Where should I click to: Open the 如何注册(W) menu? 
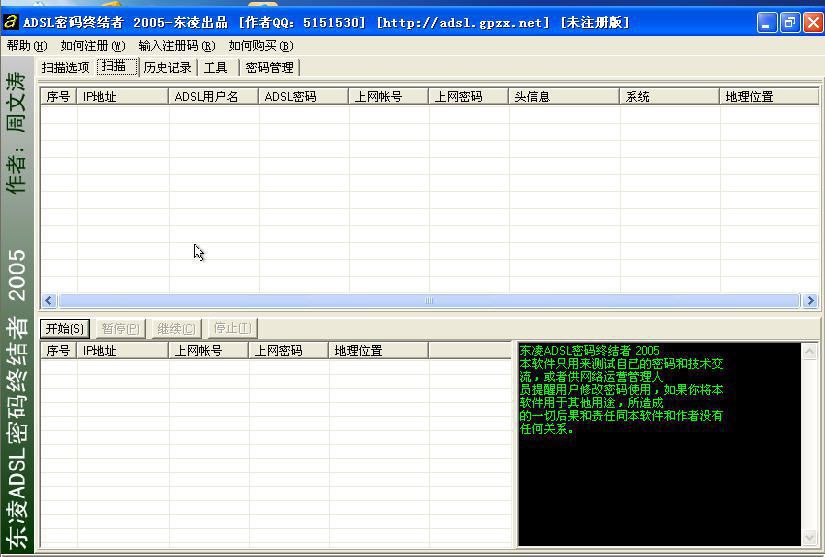[x=93, y=46]
